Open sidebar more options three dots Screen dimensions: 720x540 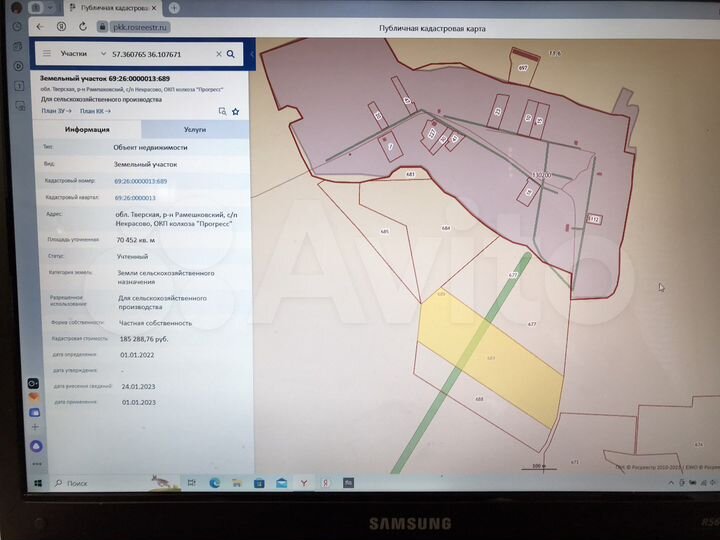[37, 464]
